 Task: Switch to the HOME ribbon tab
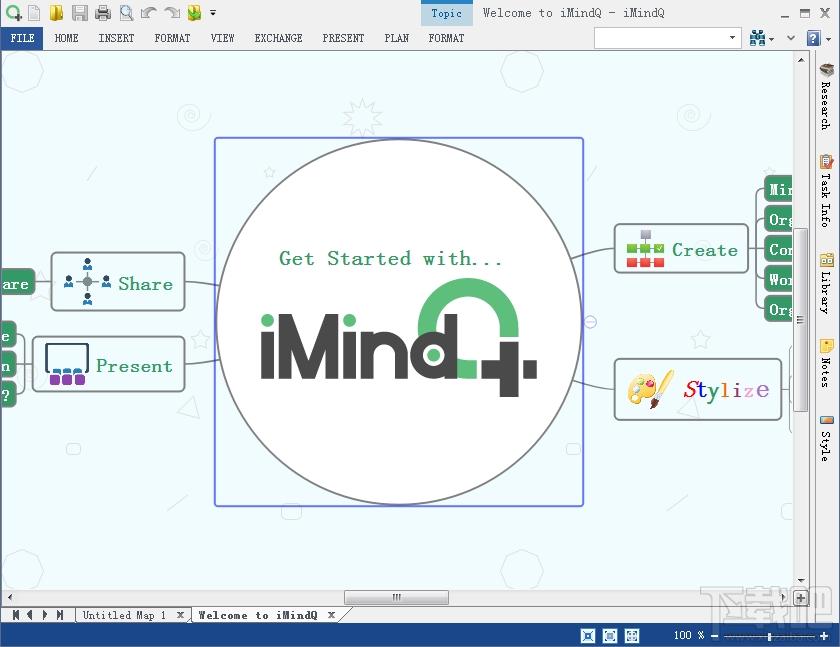point(66,38)
